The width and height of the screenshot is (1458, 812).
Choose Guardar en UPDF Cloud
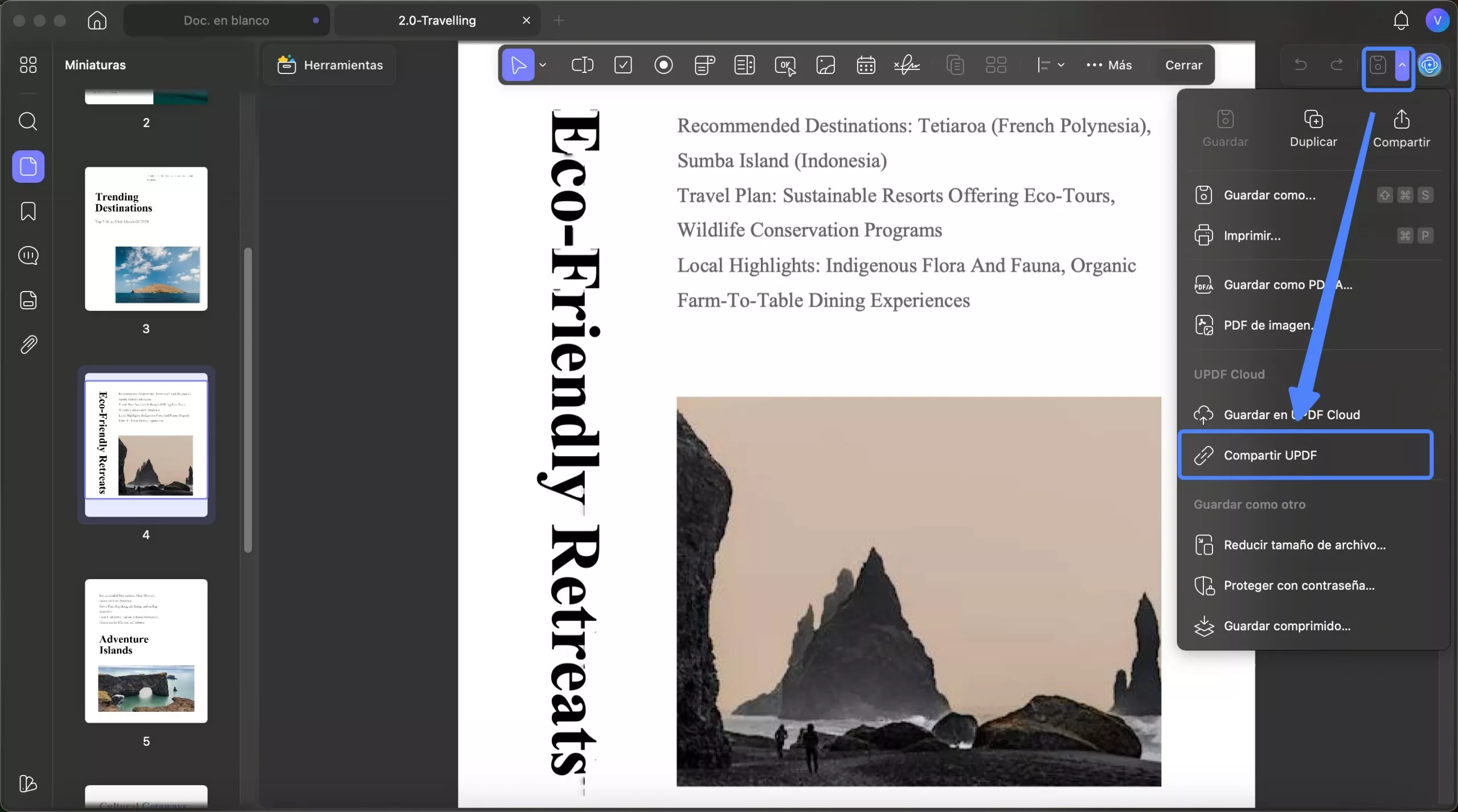1313,415
